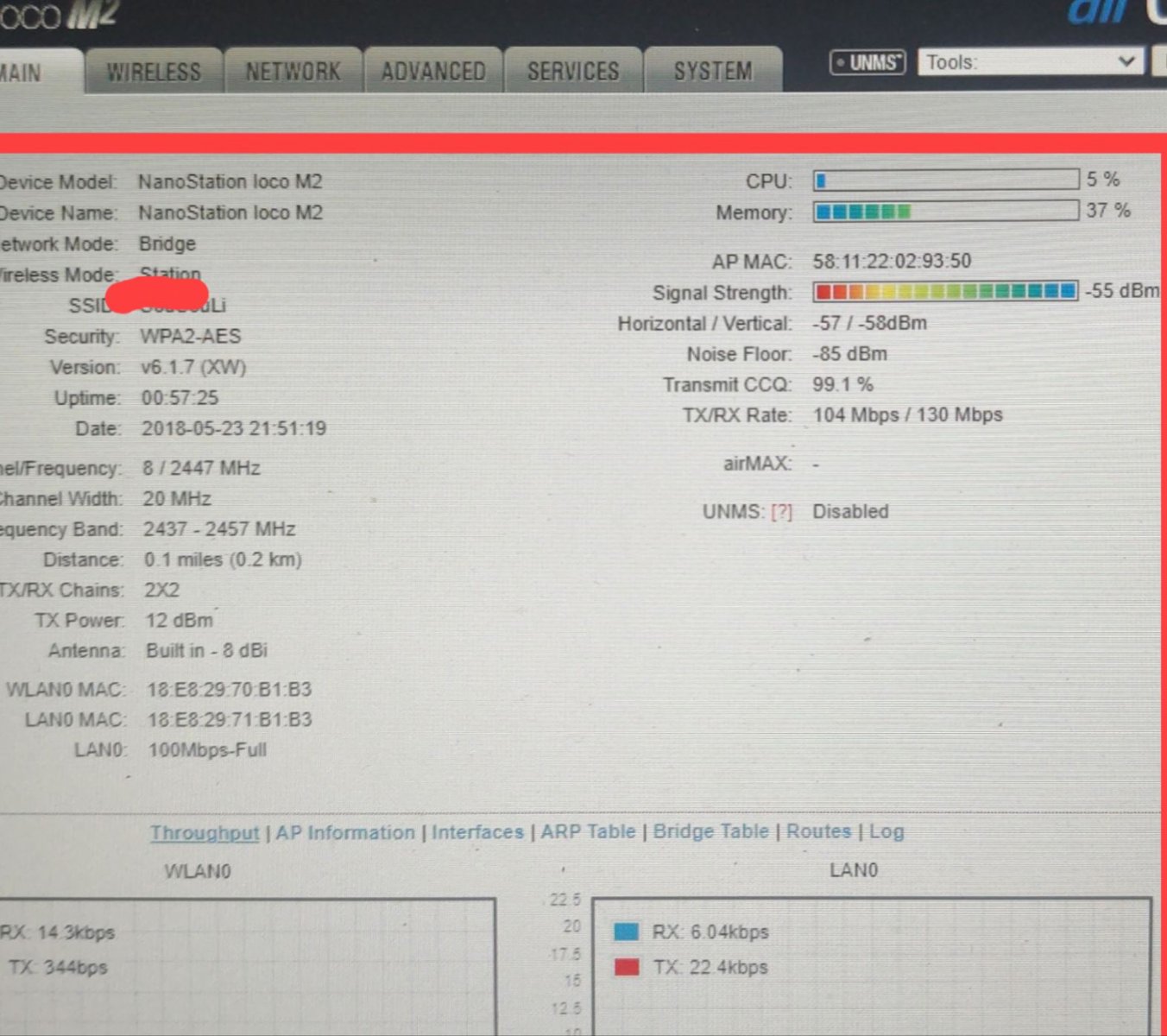
Task: Click the UNMS button
Action: (867, 62)
